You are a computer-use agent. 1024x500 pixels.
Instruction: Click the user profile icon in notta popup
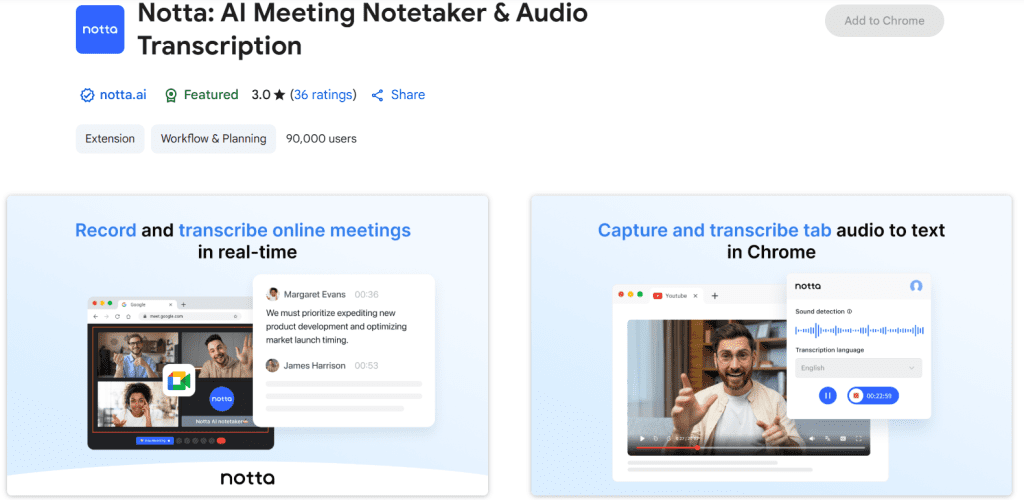coord(916,286)
